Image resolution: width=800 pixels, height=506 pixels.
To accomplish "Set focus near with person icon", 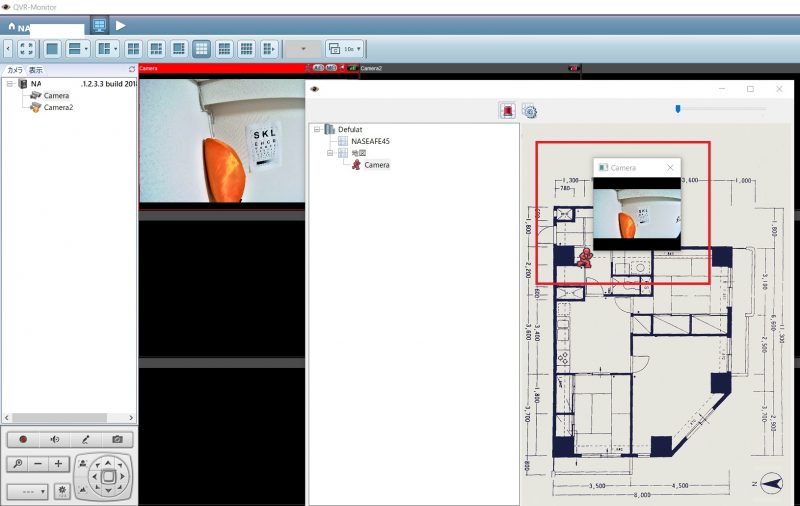I will click(x=83, y=464).
